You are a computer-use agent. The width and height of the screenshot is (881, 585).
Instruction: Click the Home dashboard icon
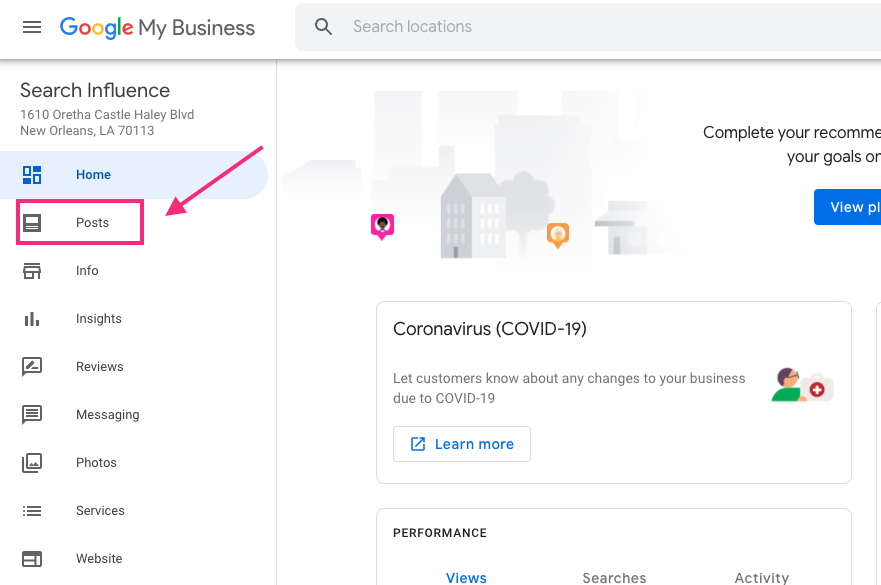[x=32, y=175]
